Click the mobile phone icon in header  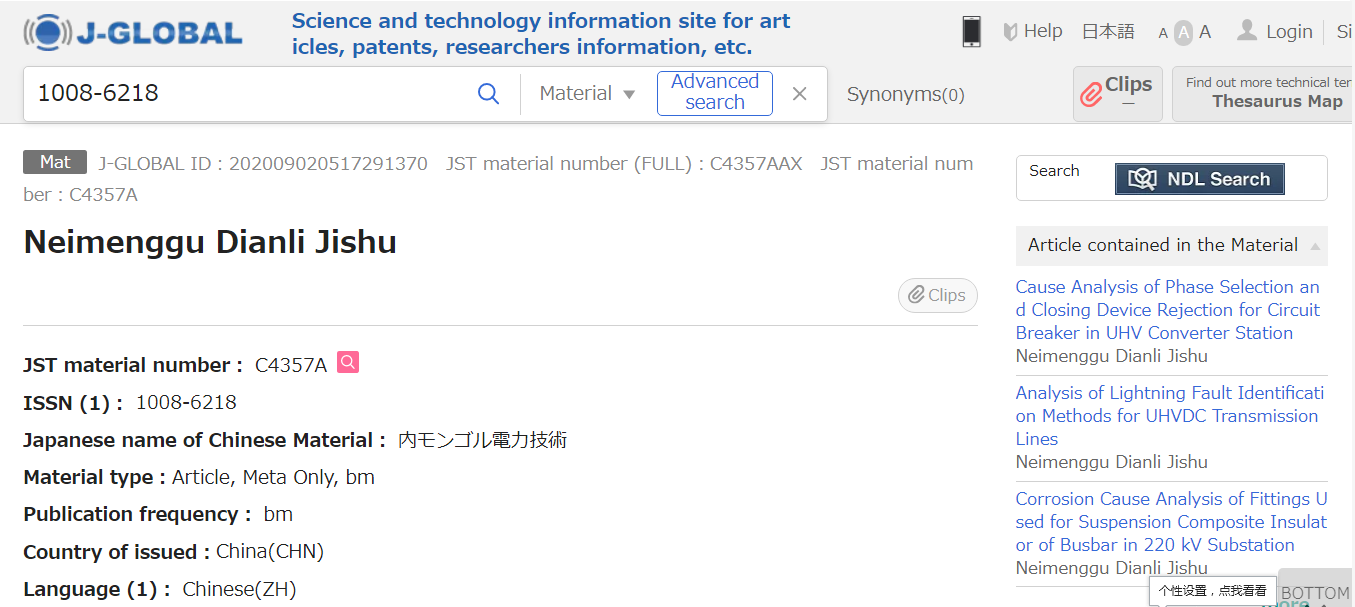coord(971,32)
